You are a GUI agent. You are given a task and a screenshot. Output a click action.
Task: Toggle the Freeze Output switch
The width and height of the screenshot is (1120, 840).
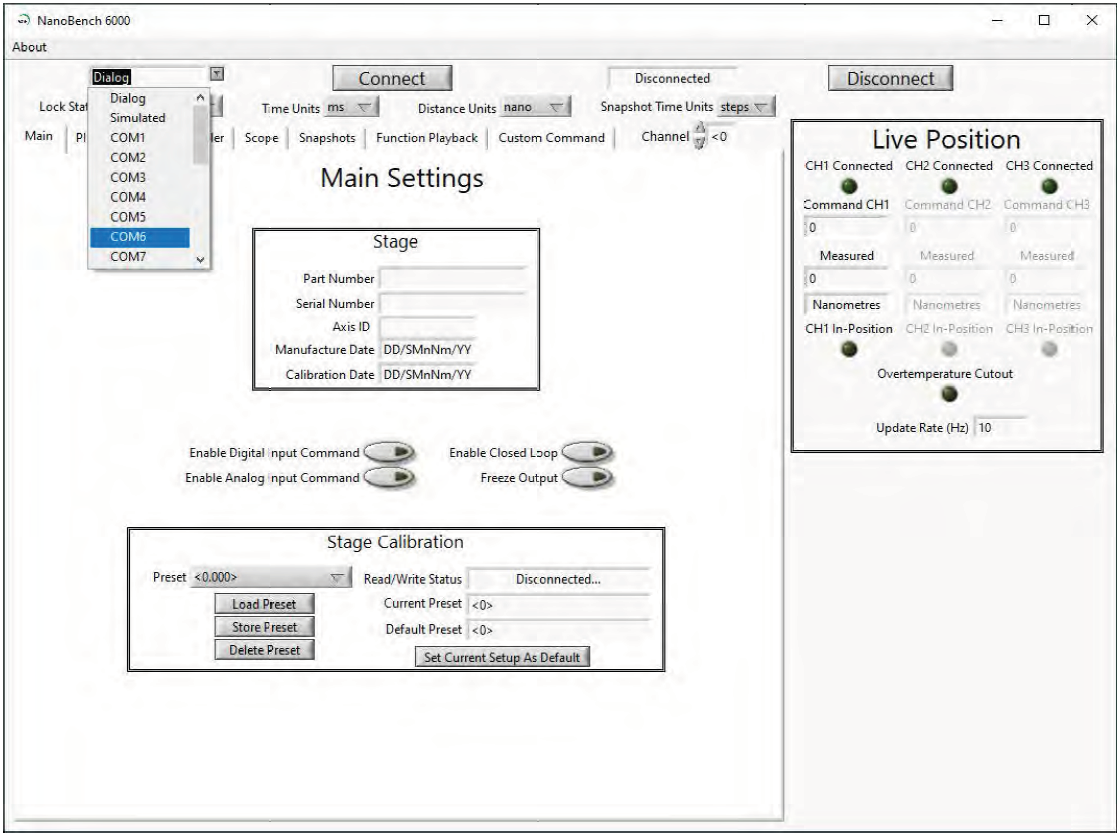(587, 478)
